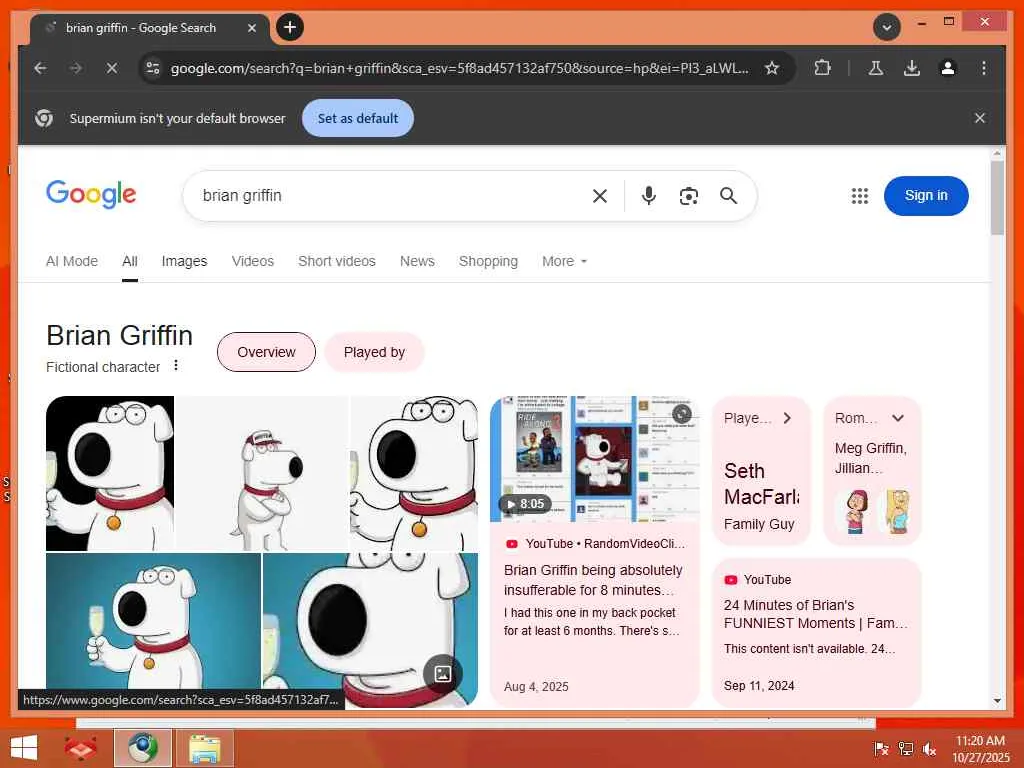Open the three-dot menu beside Fictional character

click(x=176, y=366)
